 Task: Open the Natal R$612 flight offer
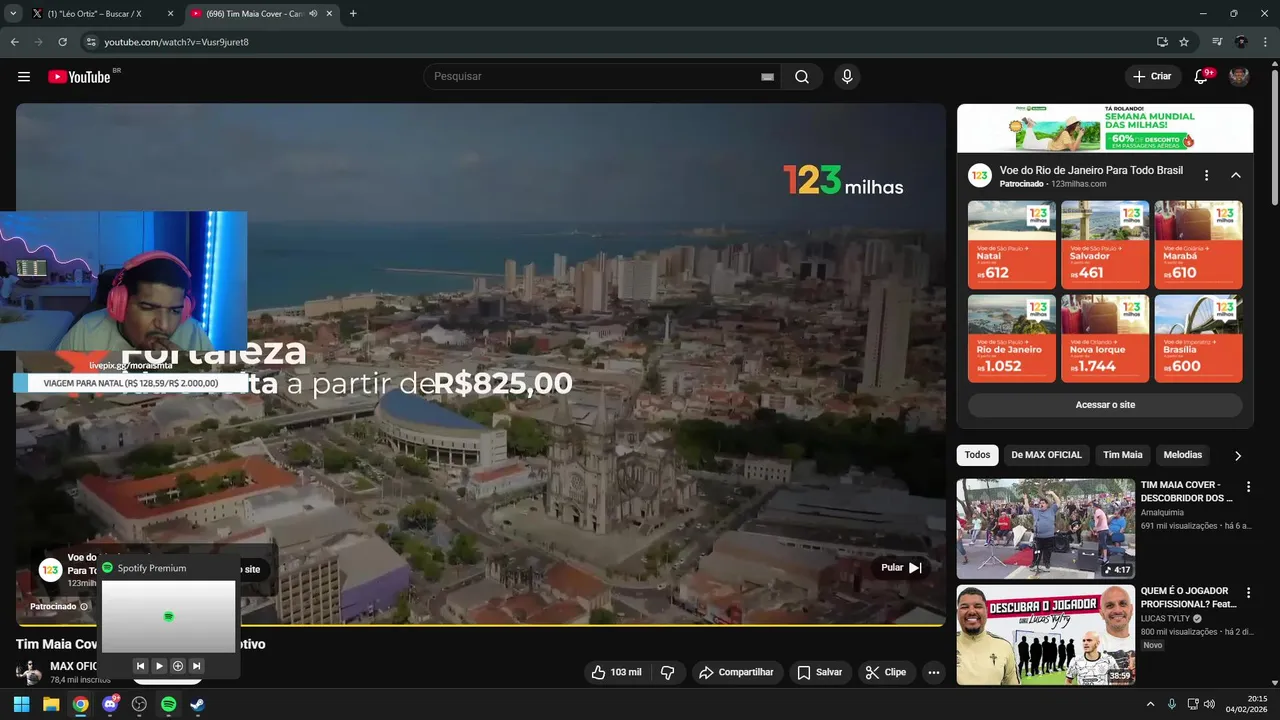(1012, 245)
